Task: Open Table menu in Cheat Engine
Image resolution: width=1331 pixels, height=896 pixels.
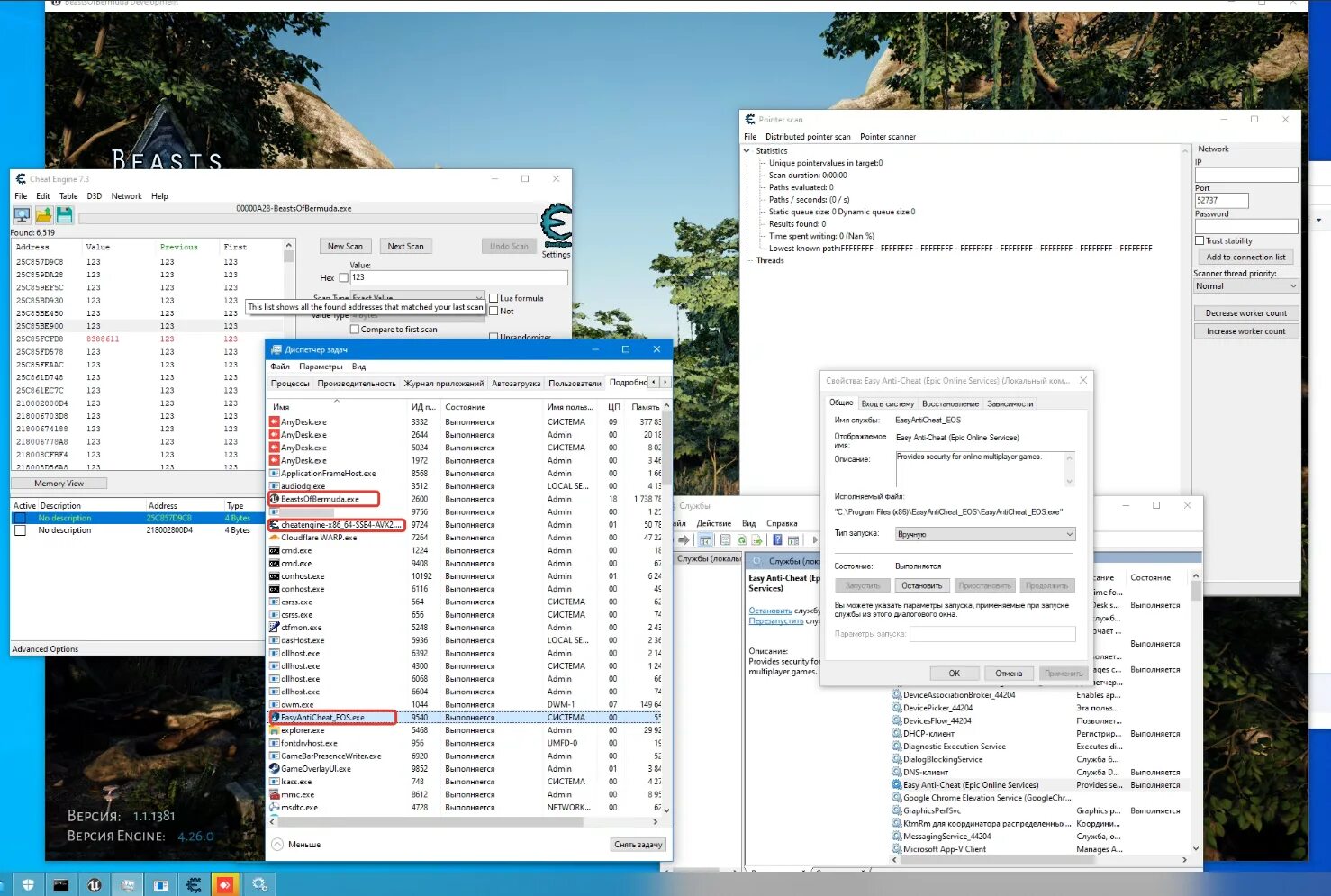Action: [x=68, y=196]
